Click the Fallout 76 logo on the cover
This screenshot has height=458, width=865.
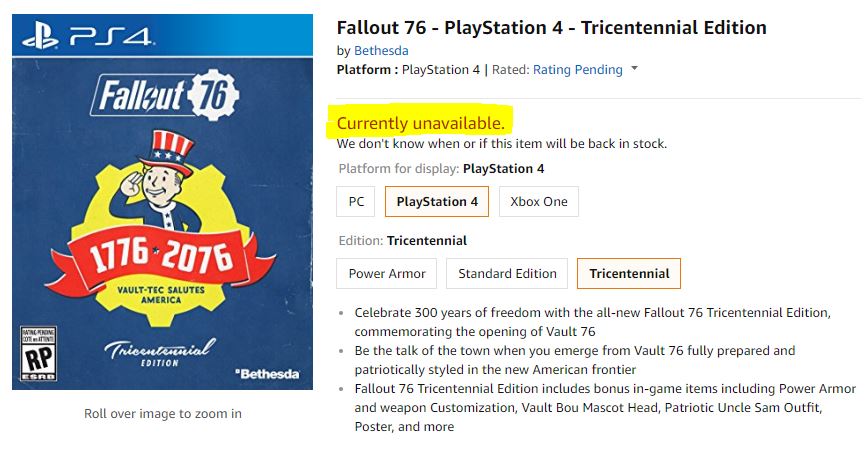tap(166, 97)
